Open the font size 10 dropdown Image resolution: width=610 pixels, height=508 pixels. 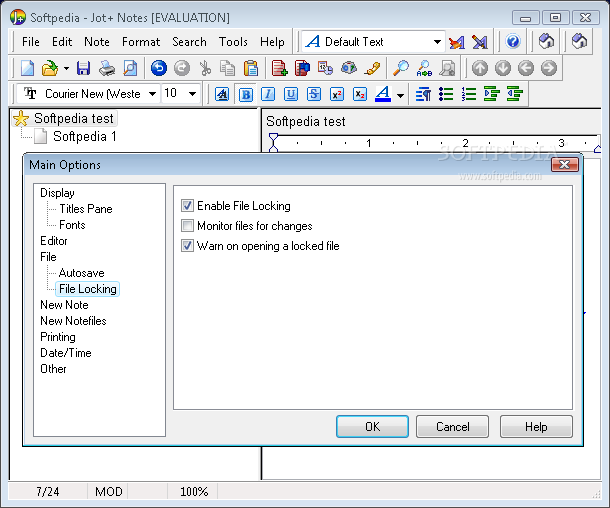[x=192, y=94]
